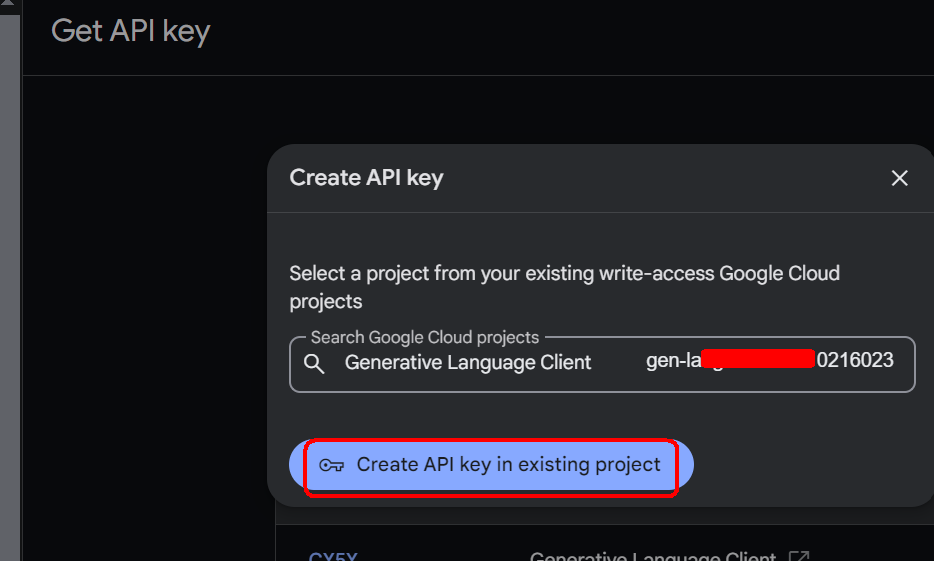Open the external link icon beside Generative Language Client

point(798,557)
